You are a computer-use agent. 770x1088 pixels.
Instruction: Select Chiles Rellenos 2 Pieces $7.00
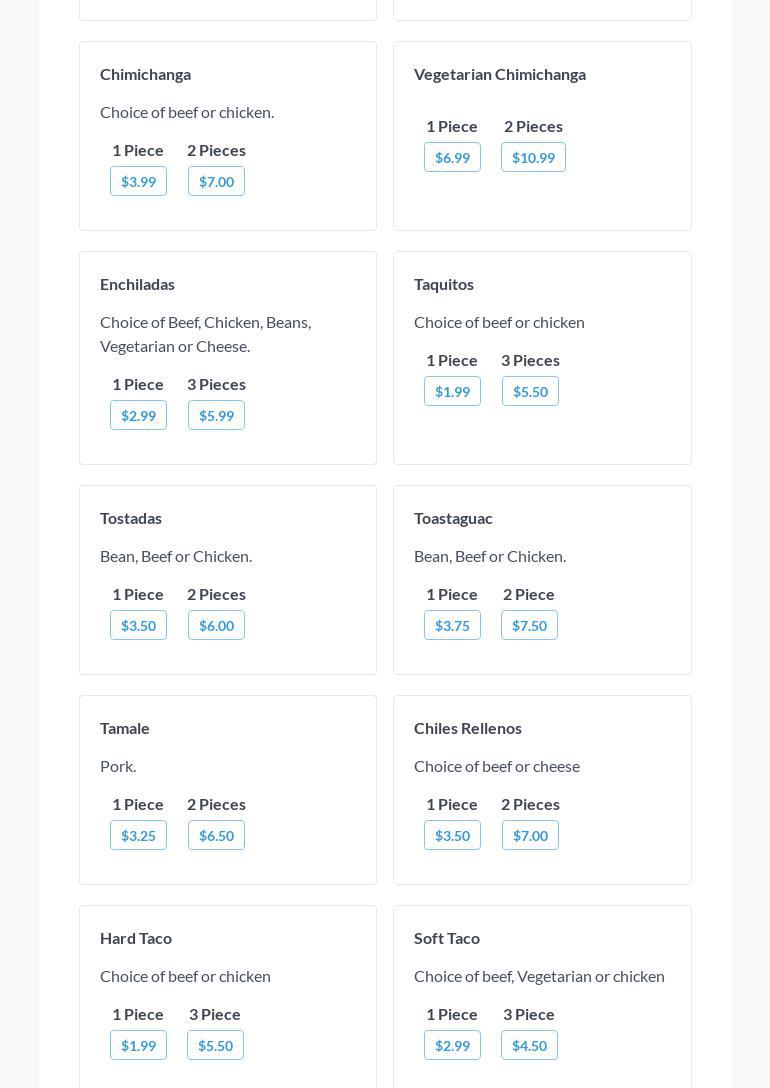click(530, 835)
